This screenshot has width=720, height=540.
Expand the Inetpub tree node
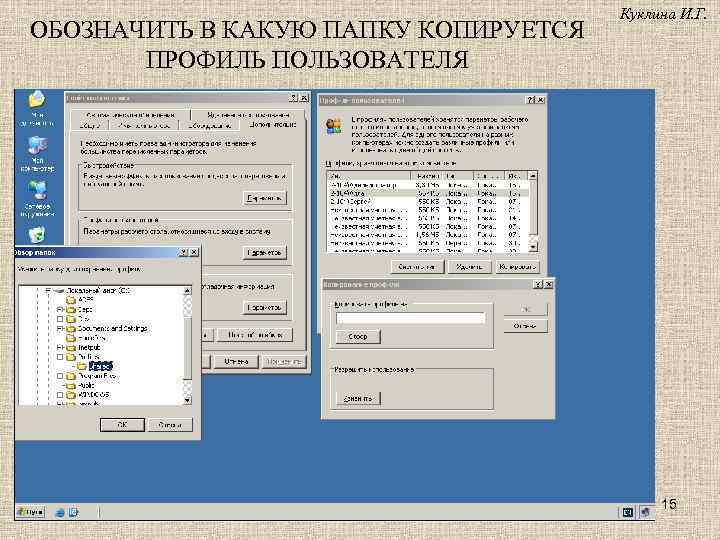click(60, 348)
